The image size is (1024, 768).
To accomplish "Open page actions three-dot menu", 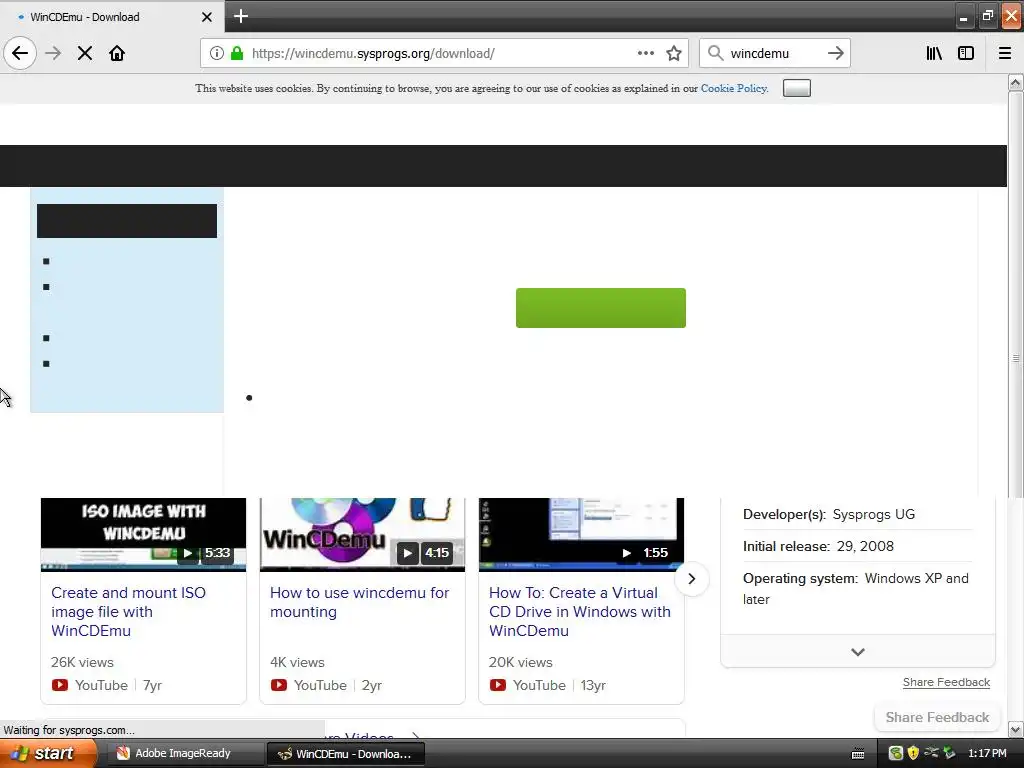I will coord(645,53).
